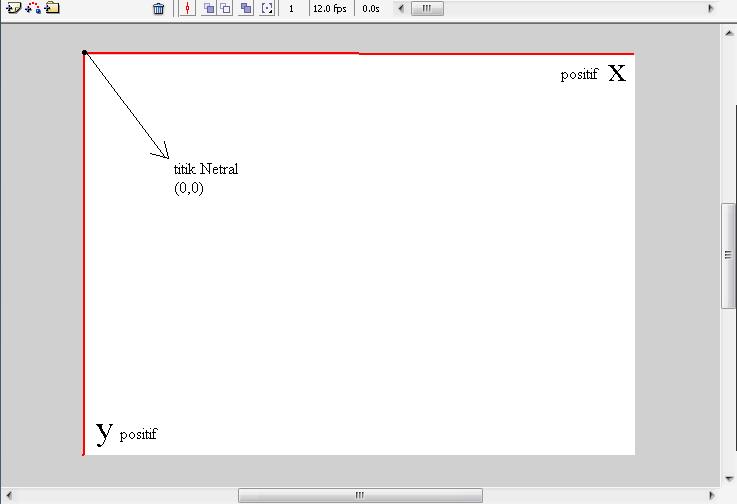Click the current frame number 1

pyautogui.click(x=291, y=9)
